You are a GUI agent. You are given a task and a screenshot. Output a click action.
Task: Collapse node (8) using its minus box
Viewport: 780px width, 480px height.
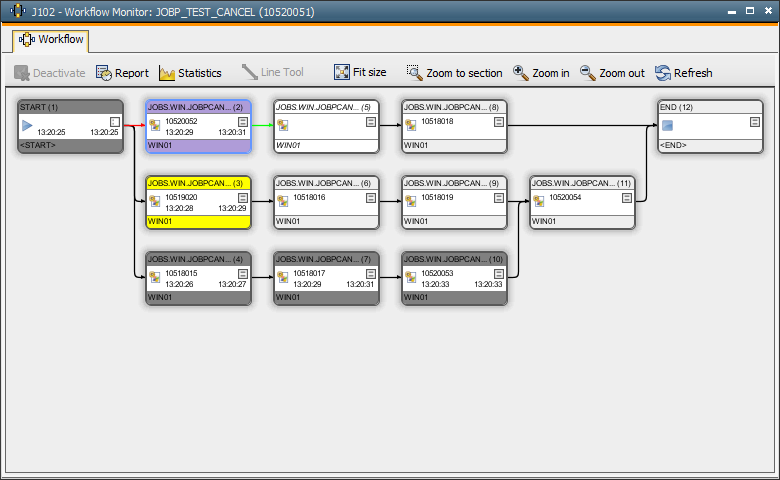499,122
